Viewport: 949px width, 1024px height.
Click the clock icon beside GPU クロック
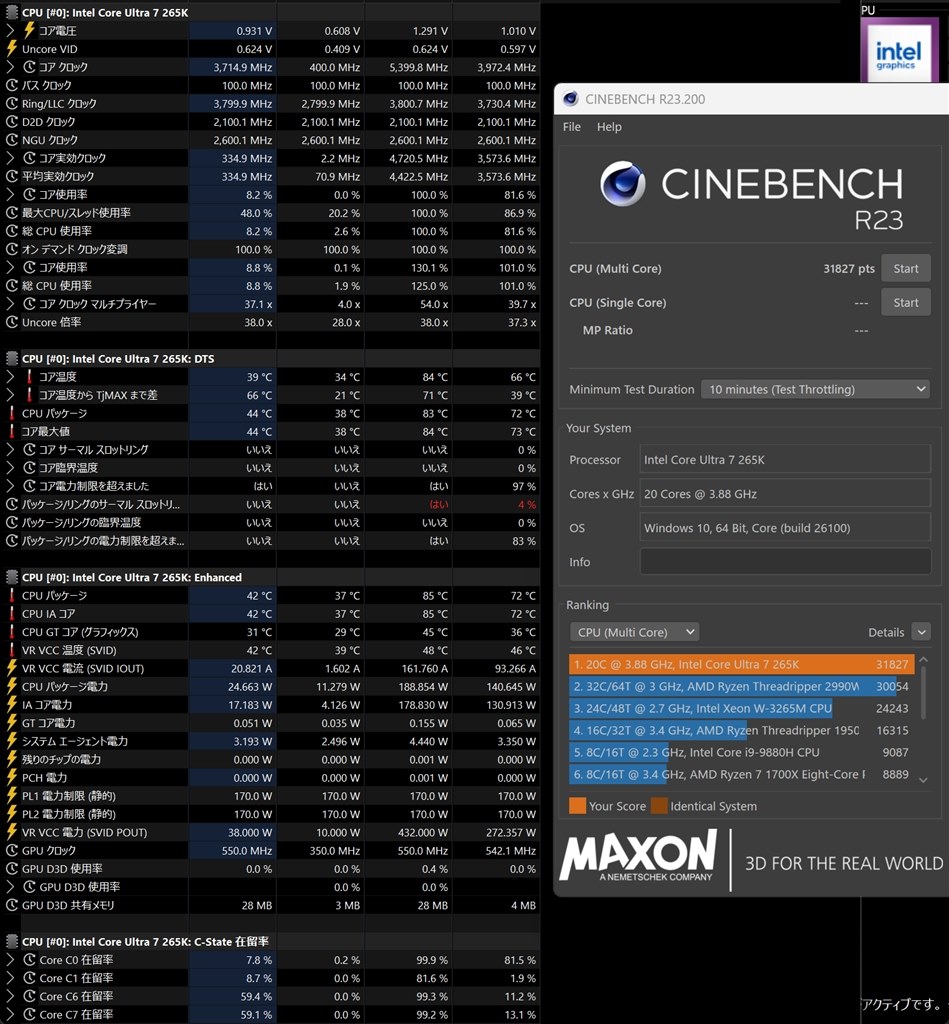(12, 851)
